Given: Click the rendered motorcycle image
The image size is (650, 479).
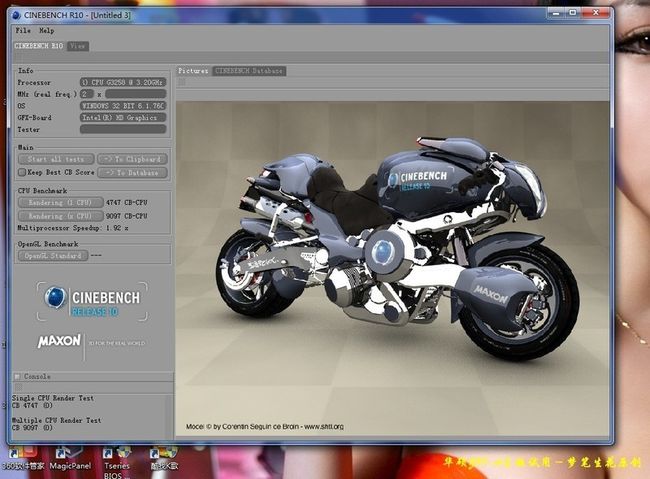Looking at the screenshot, I should click(x=392, y=269).
